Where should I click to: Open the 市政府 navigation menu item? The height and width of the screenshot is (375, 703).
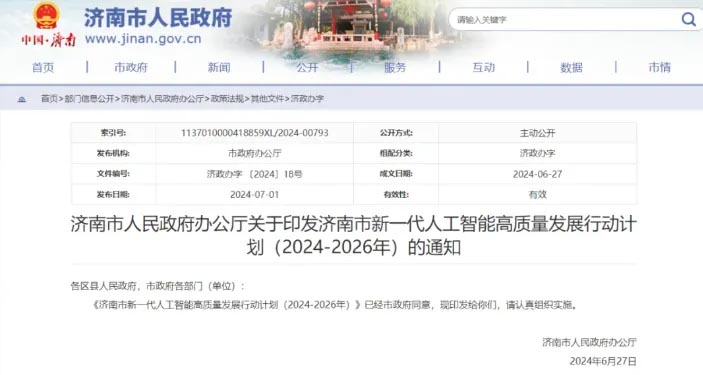131,67
